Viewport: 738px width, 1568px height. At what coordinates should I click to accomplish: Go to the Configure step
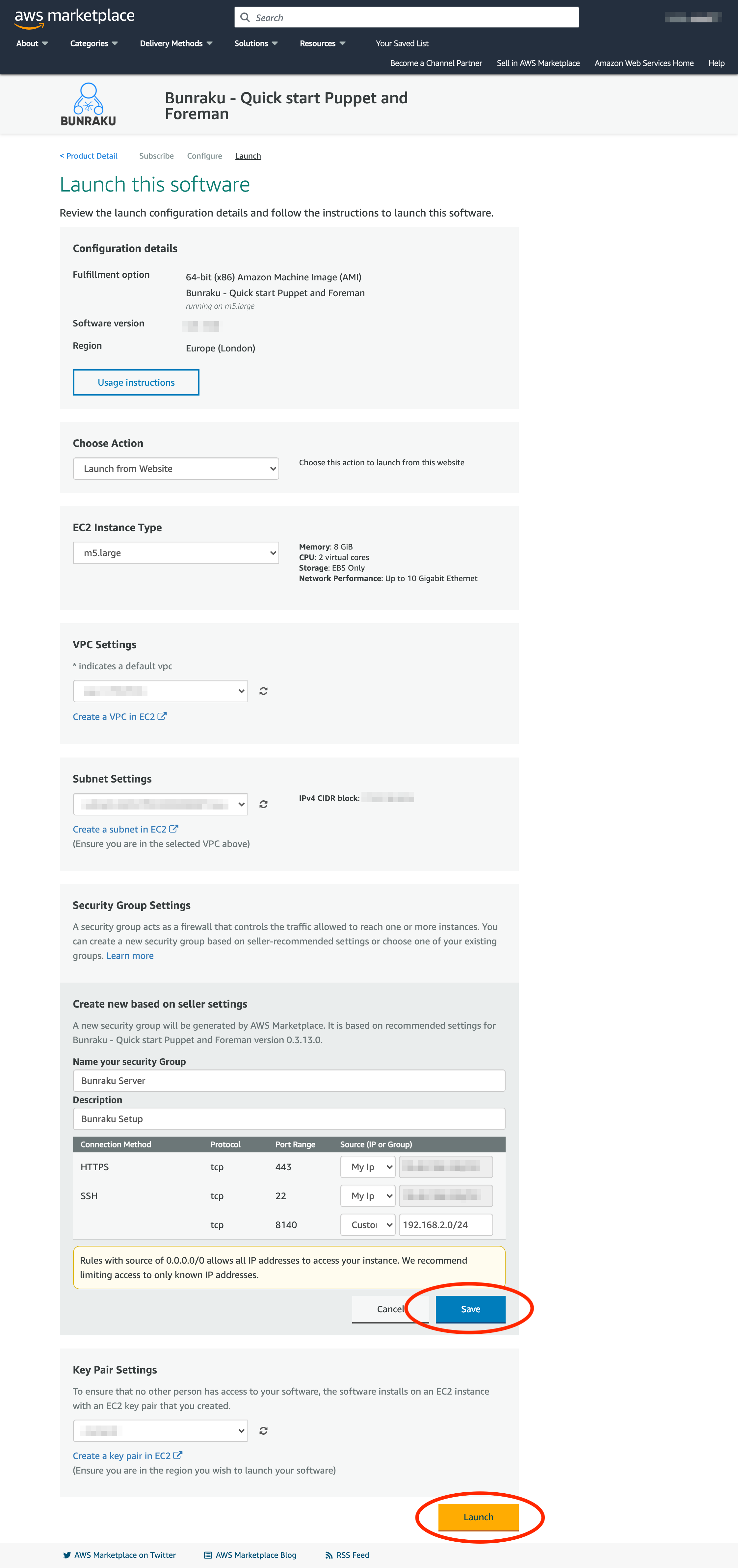(x=205, y=156)
